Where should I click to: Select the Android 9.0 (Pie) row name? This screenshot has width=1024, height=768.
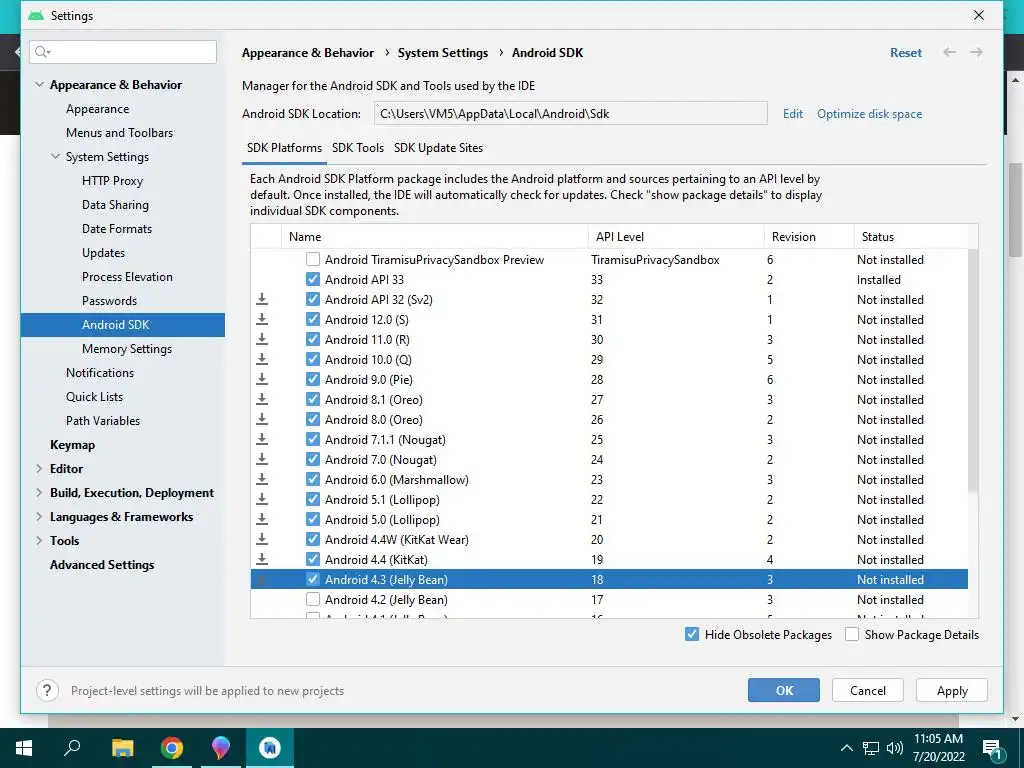368,379
